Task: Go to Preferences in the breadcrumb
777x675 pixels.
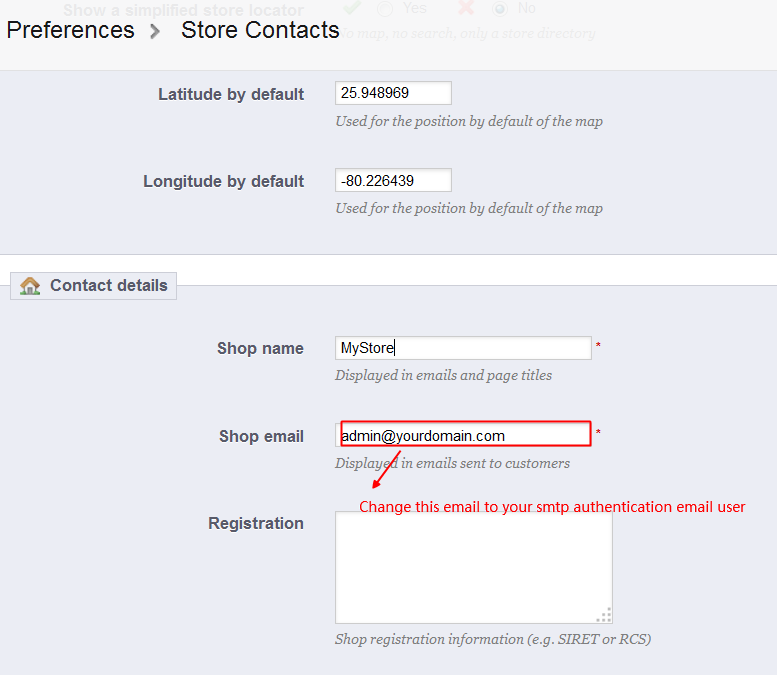Action: point(70,30)
